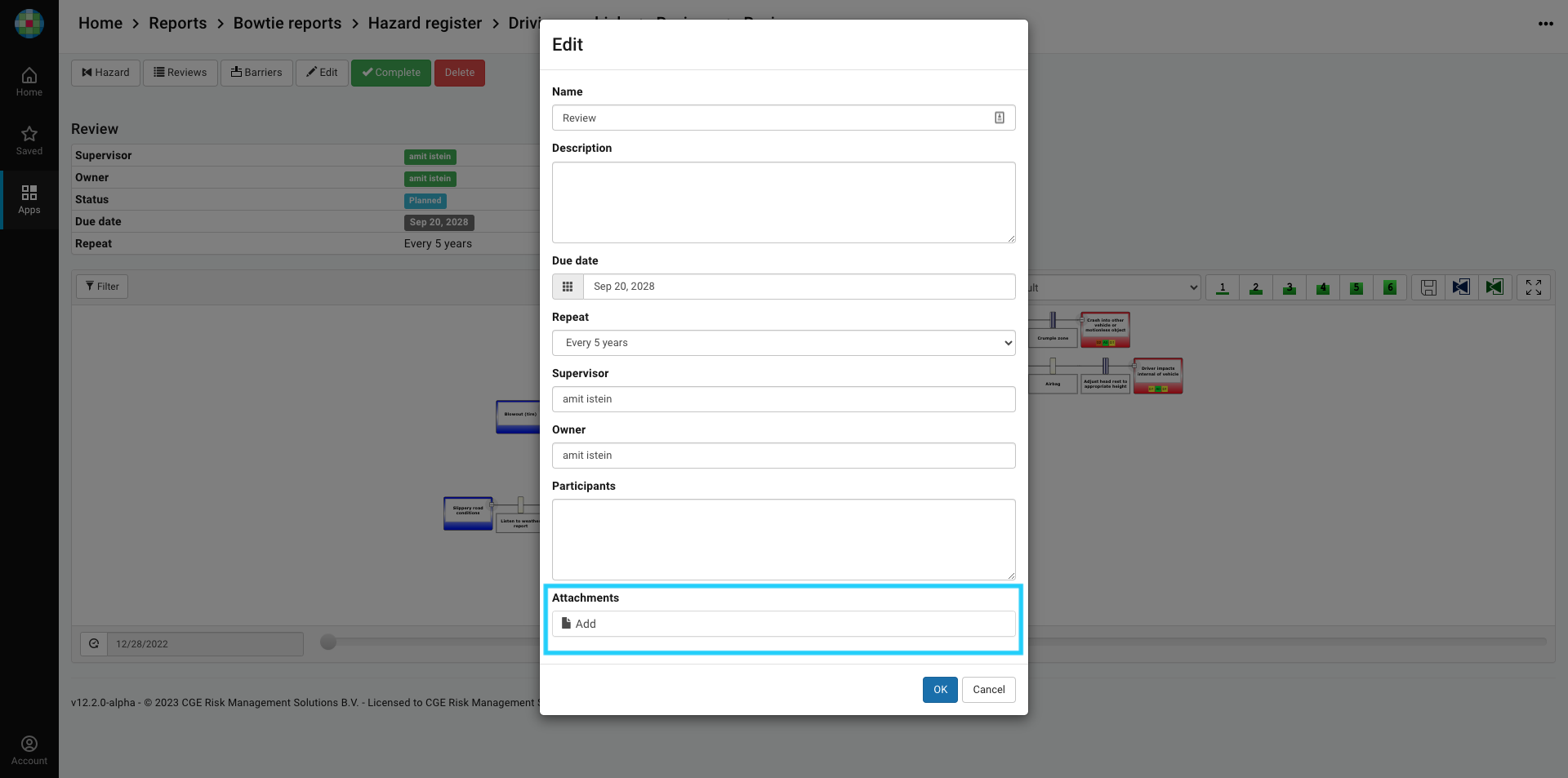
Task: Click the contact card icon in Name field
Action: 999,118
